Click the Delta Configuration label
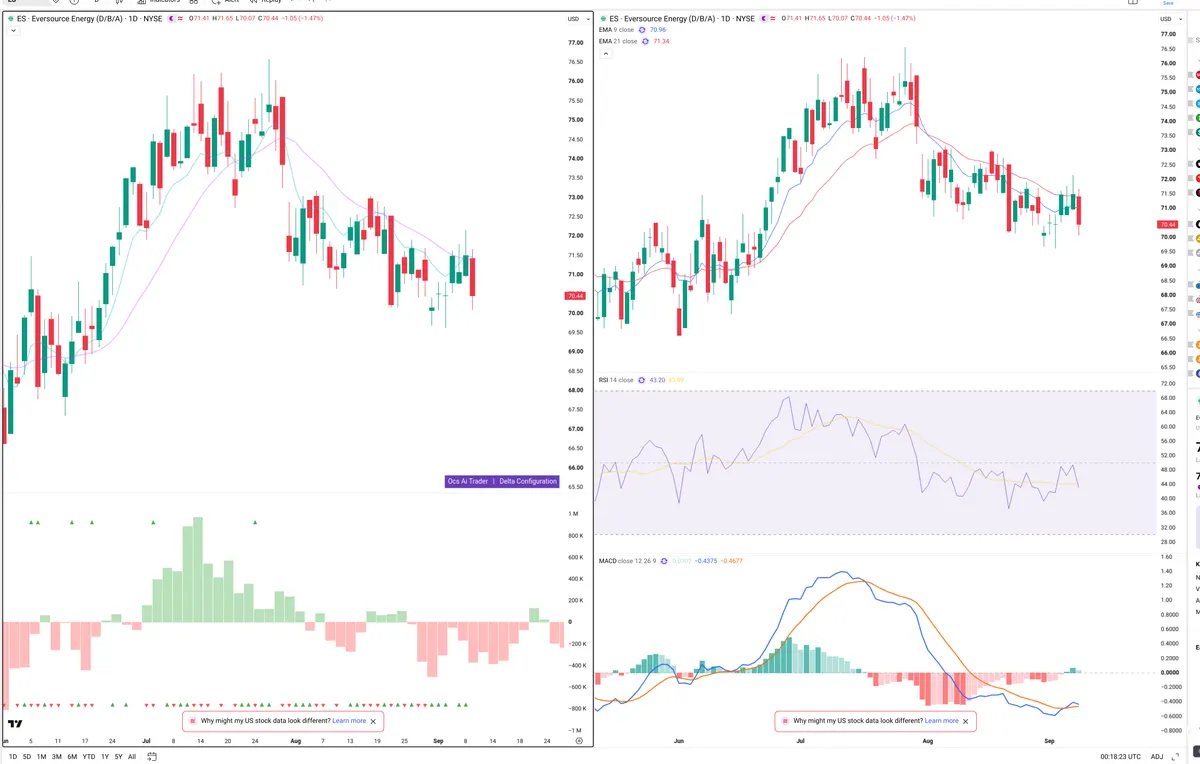The image size is (1200, 764). (x=528, y=481)
